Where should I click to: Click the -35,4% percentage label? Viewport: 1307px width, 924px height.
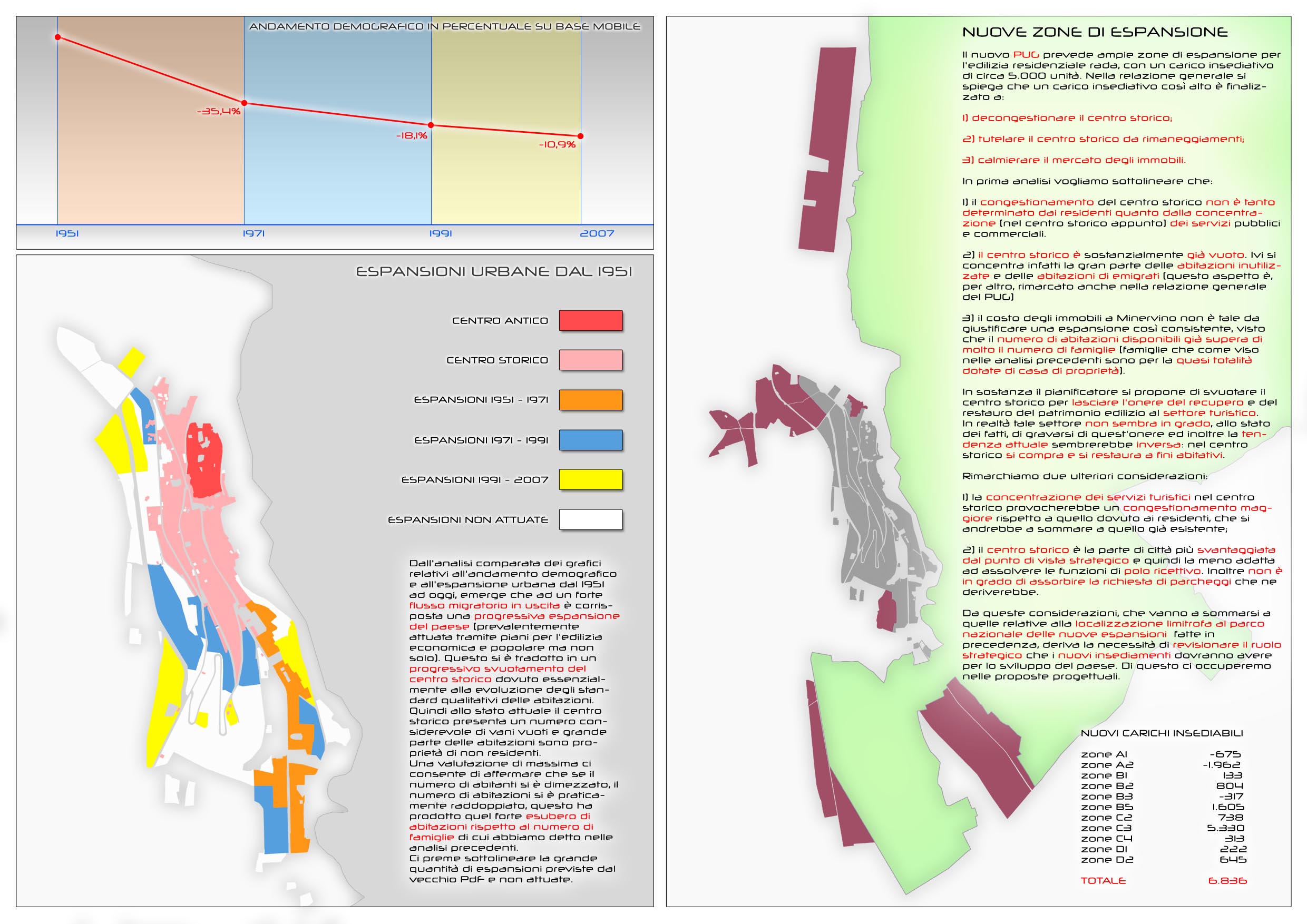[219, 112]
